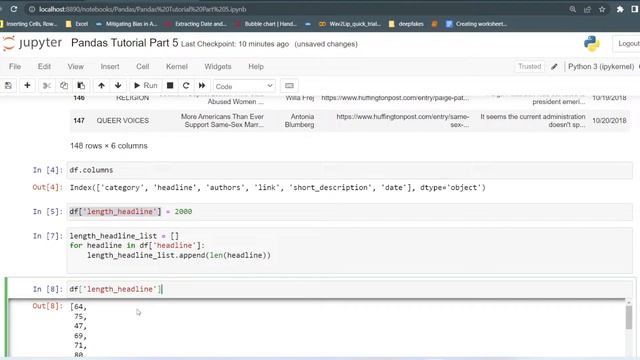This screenshot has width=640, height=360.
Task: Open the Widgets menu
Action: 218,67
